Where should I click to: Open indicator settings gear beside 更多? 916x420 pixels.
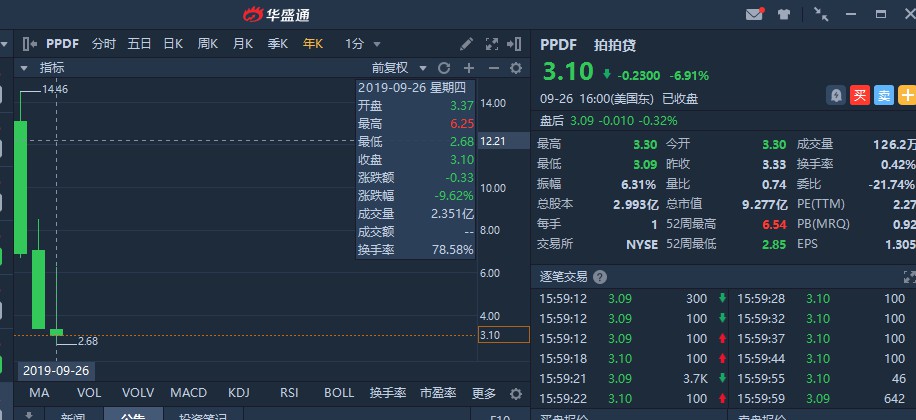click(516, 393)
